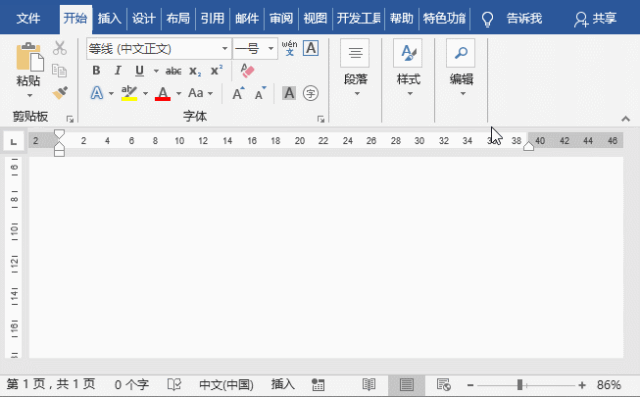Launch the 剪贴板 clipboard pane
Screen dimensions: 640x397
pyautogui.click(x=70, y=119)
